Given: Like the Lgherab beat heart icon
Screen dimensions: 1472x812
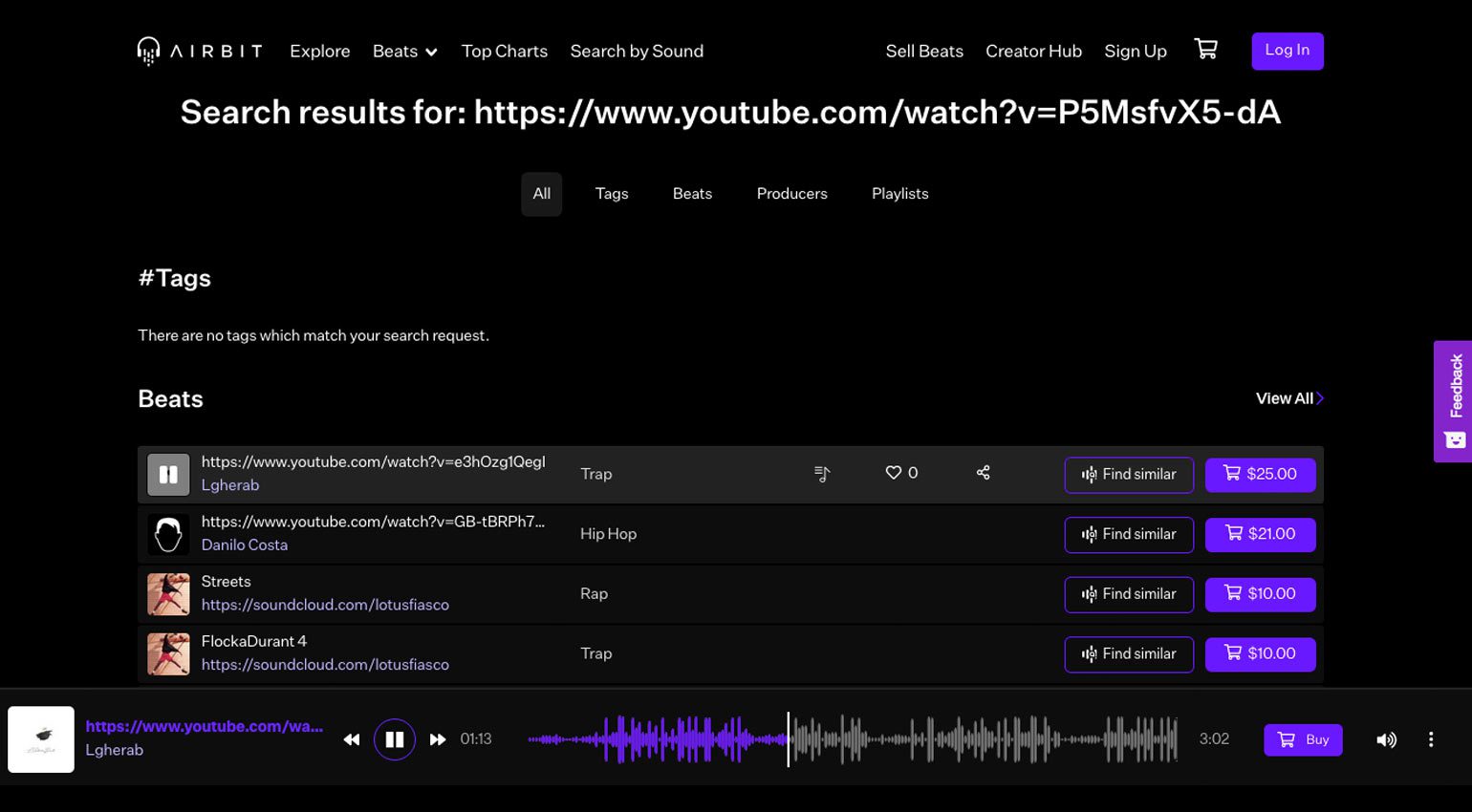Looking at the screenshot, I should (894, 473).
